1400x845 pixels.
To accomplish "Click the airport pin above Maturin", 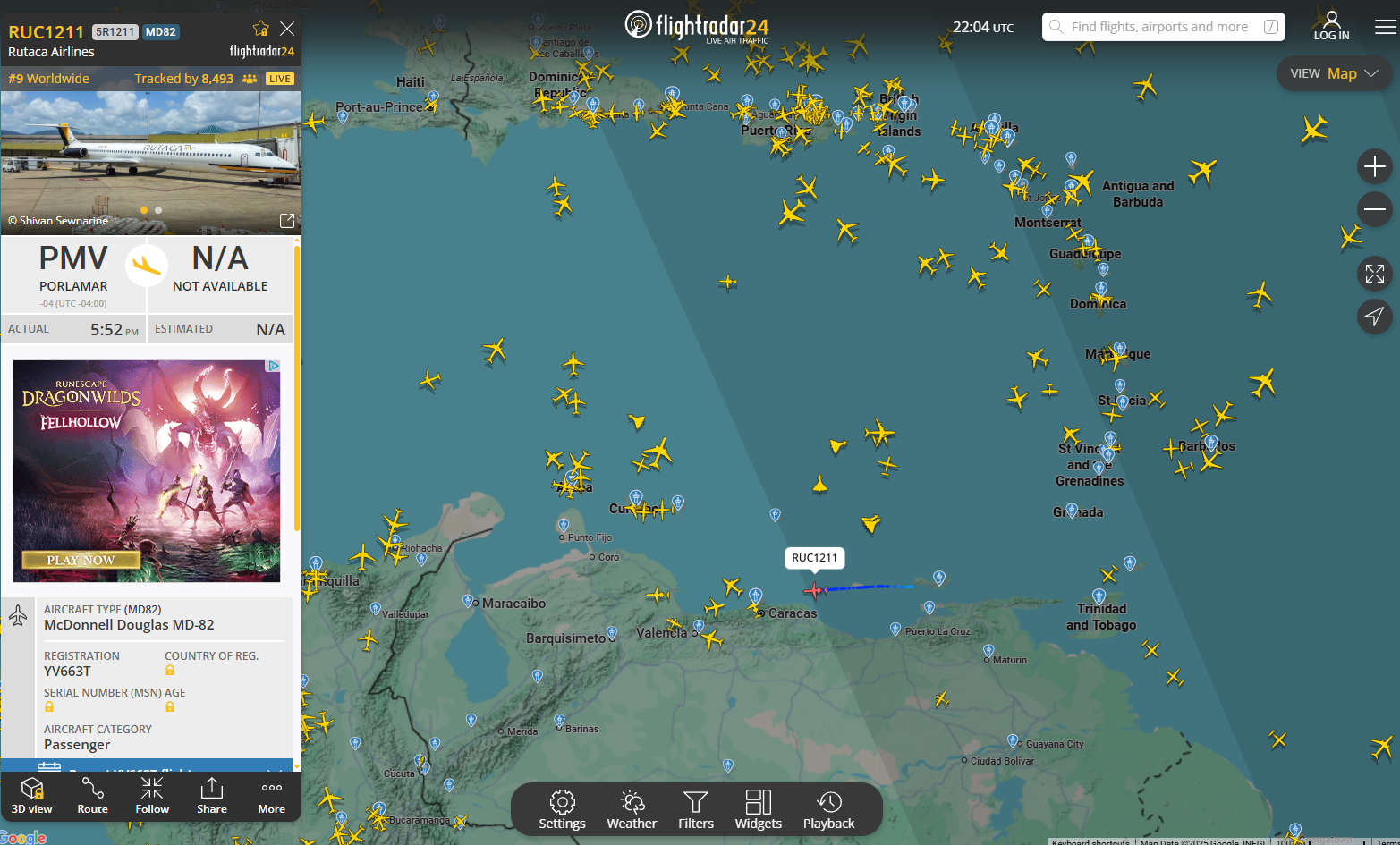I will [x=988, y=651].
